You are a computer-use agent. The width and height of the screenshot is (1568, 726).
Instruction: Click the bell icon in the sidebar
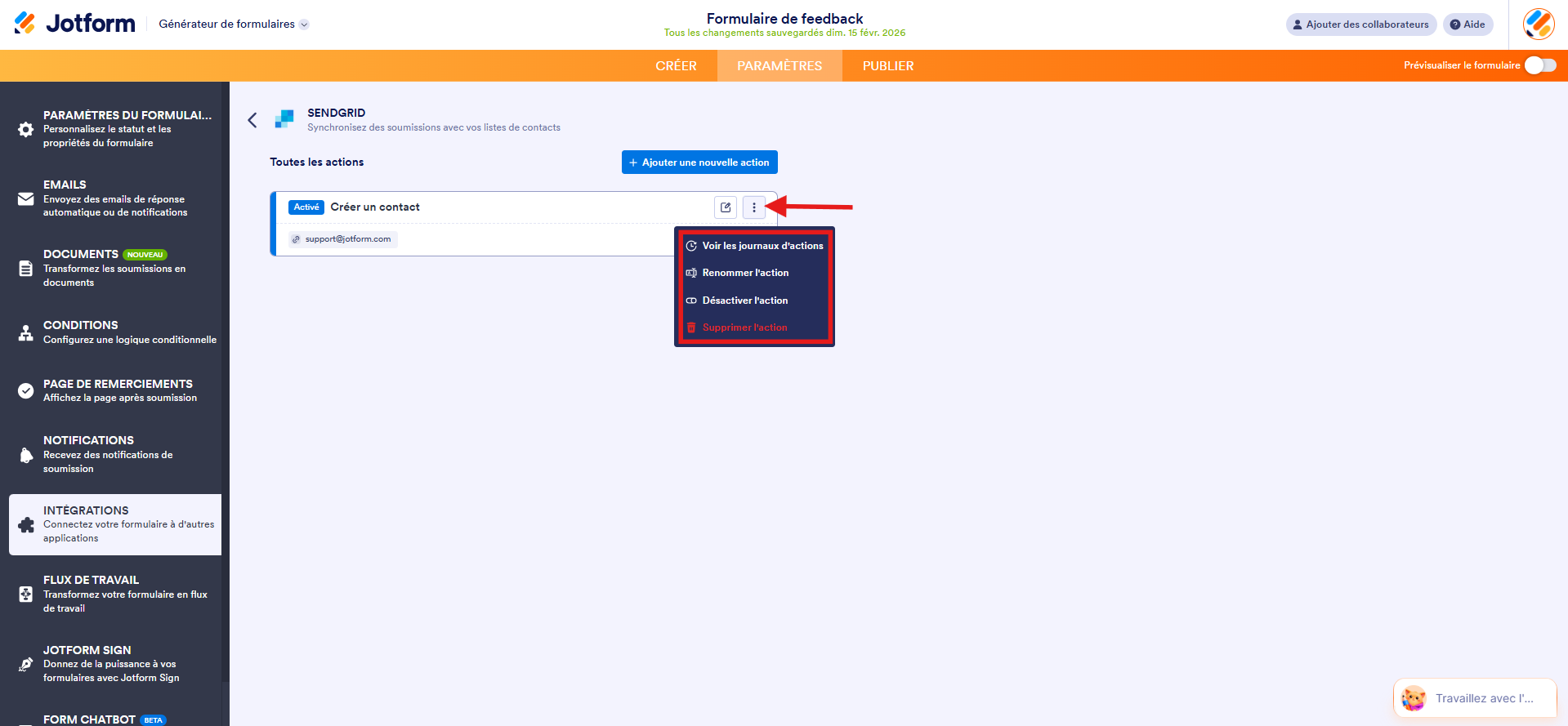tap(26, 455)
